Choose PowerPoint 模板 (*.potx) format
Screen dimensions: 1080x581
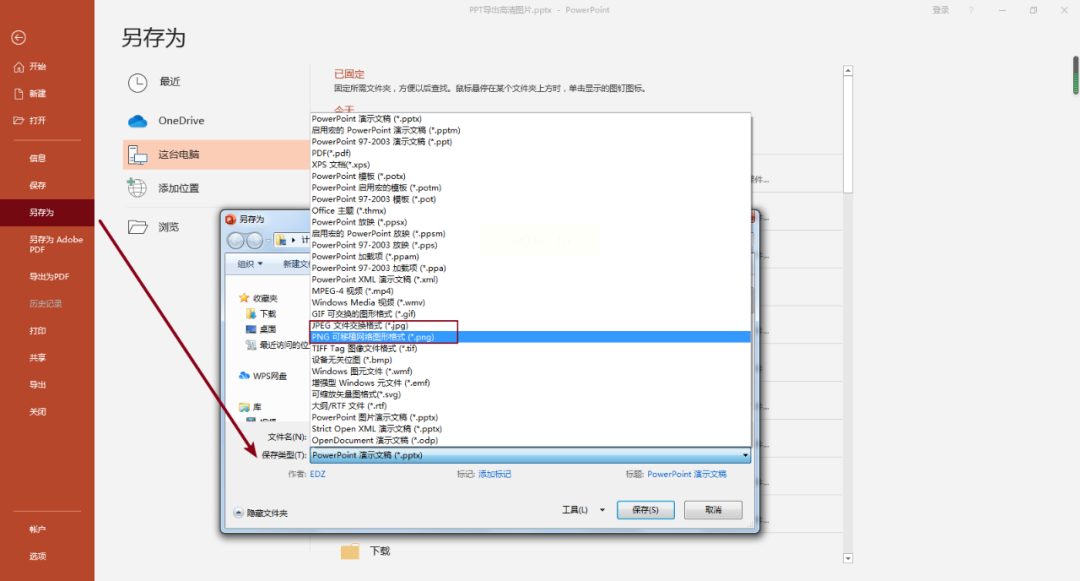(x=530, y=176)
